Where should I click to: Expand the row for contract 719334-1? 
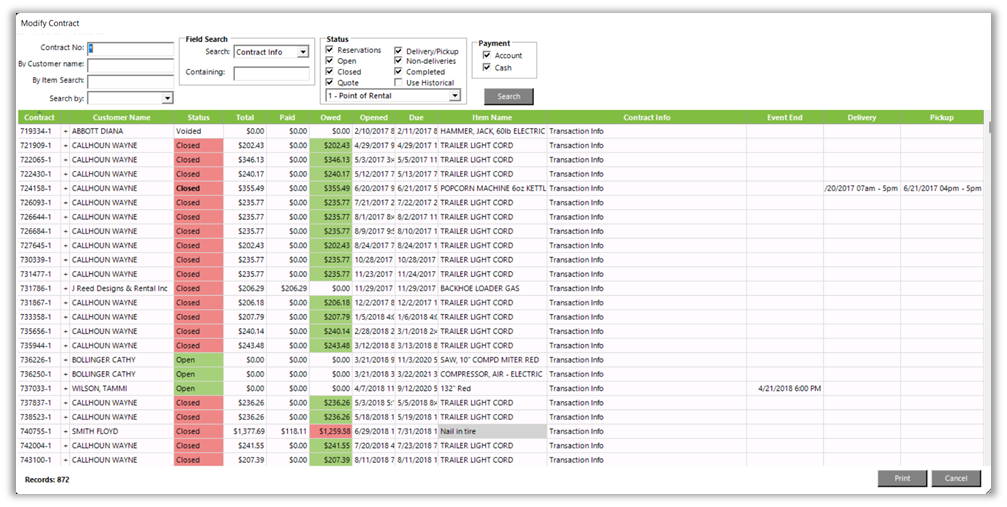66,131
